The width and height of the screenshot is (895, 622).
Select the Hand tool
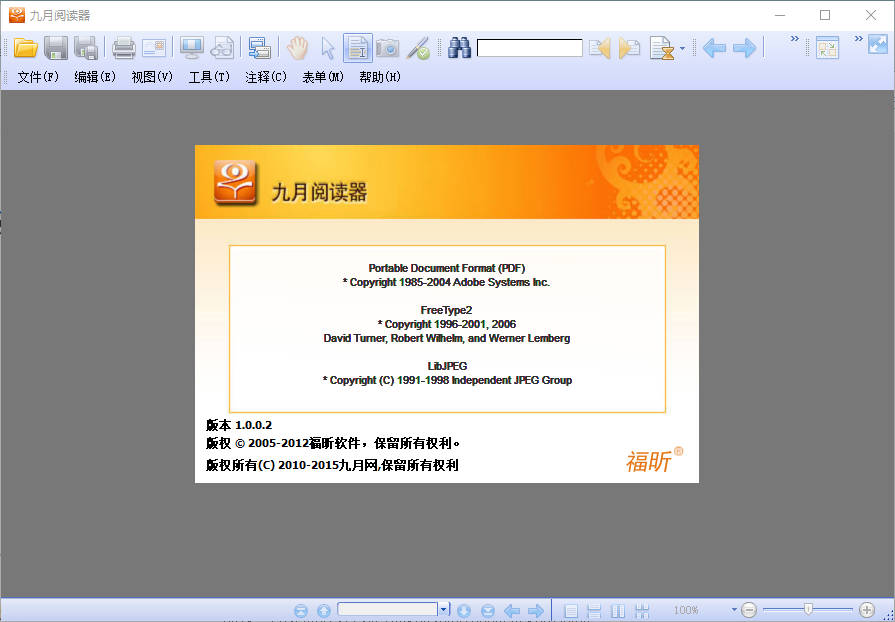pos(297,48)
